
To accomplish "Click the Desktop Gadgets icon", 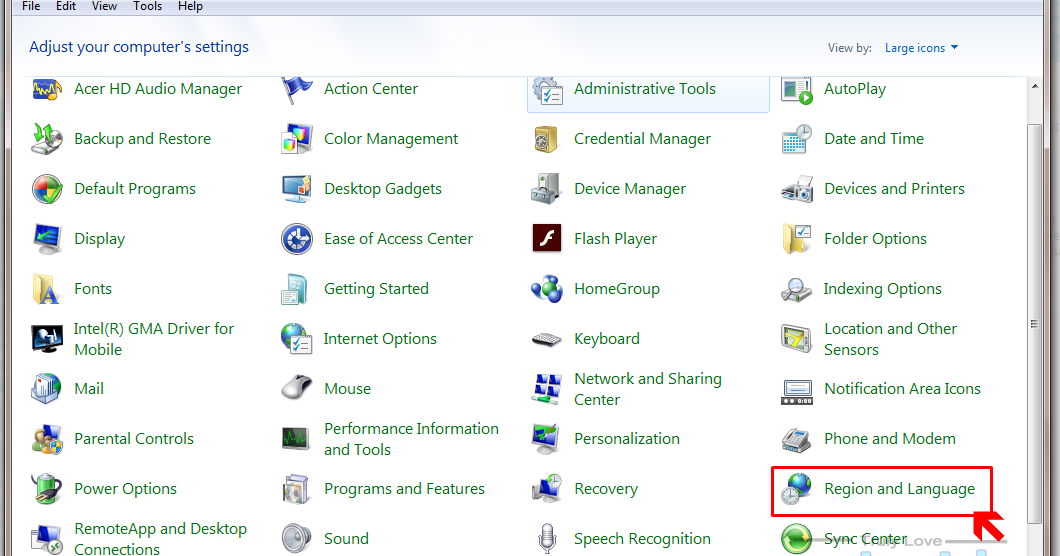I will [x=297, y=189].
